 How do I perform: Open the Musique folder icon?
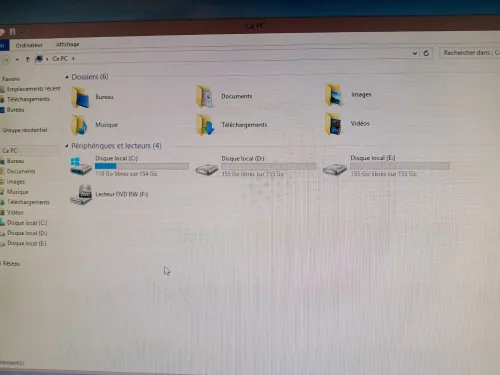pyautogui.click(x=80, y=125)
